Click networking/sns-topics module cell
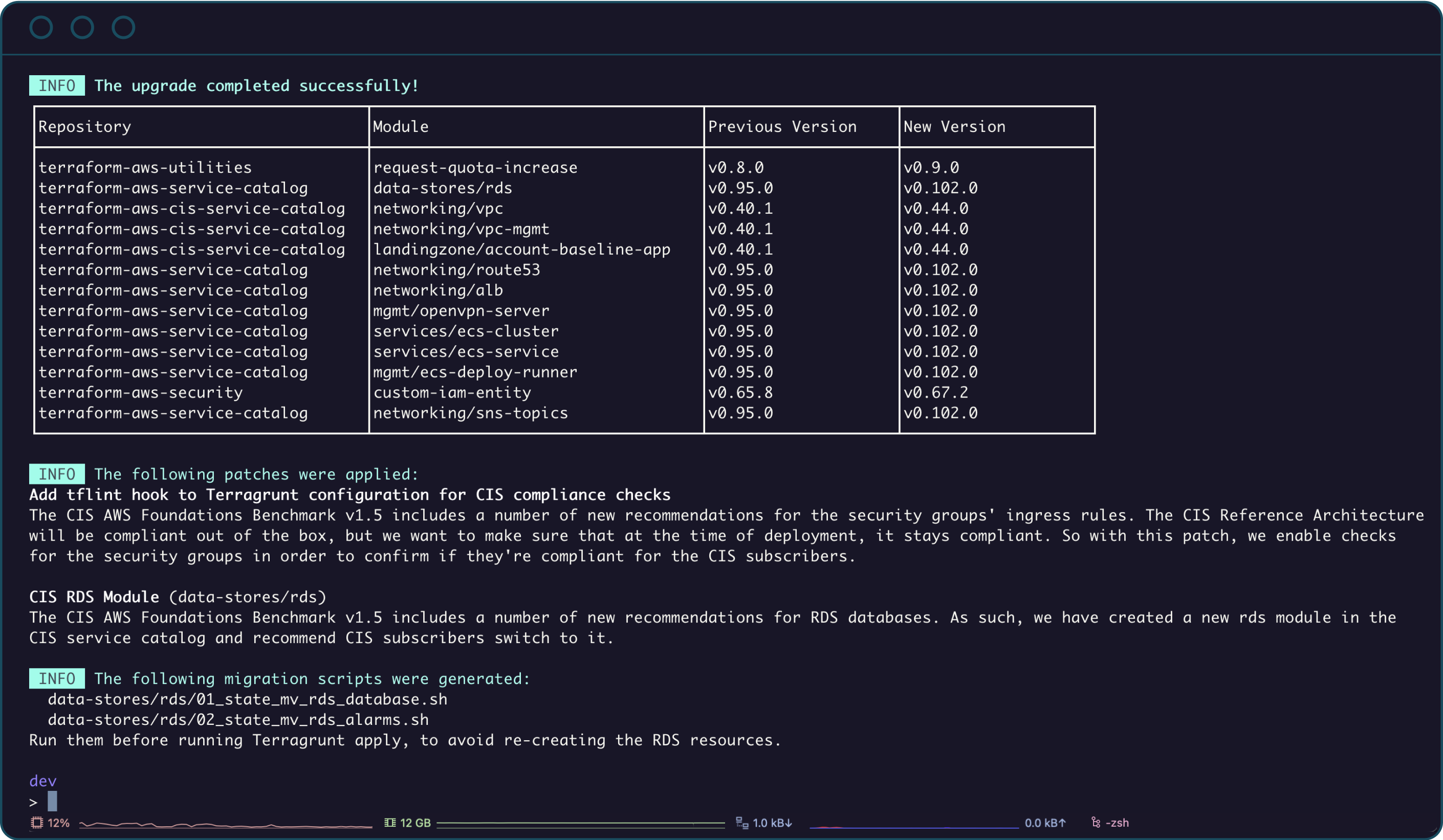 point(470,413)
